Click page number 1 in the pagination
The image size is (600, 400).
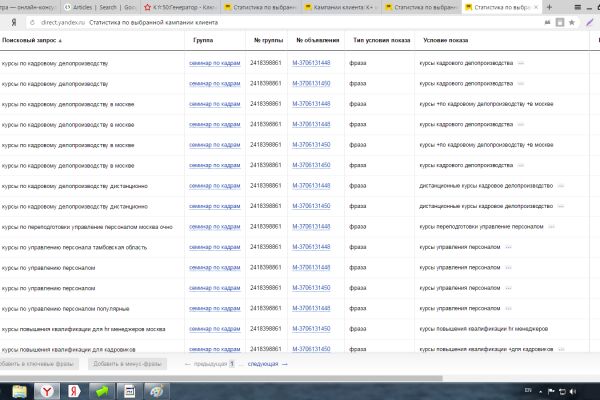[x=232, y=364]
